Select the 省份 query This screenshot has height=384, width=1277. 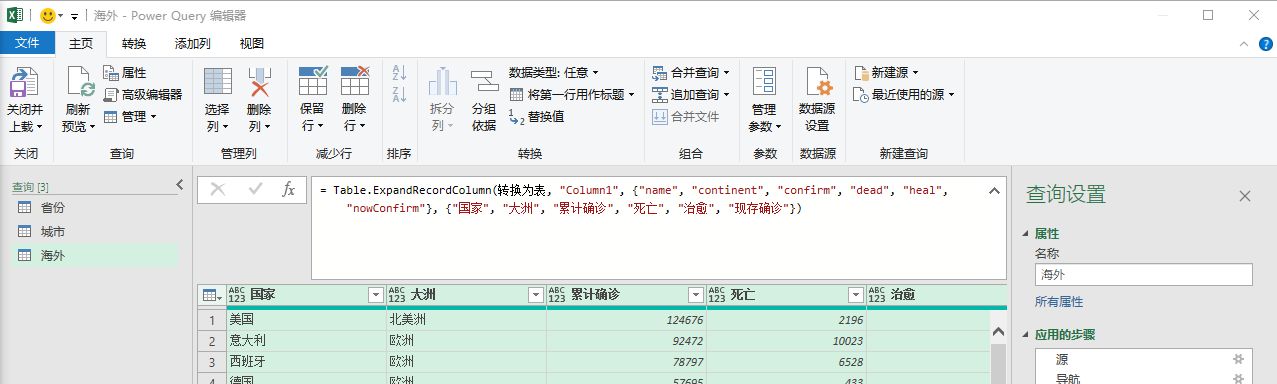[95, 207]
